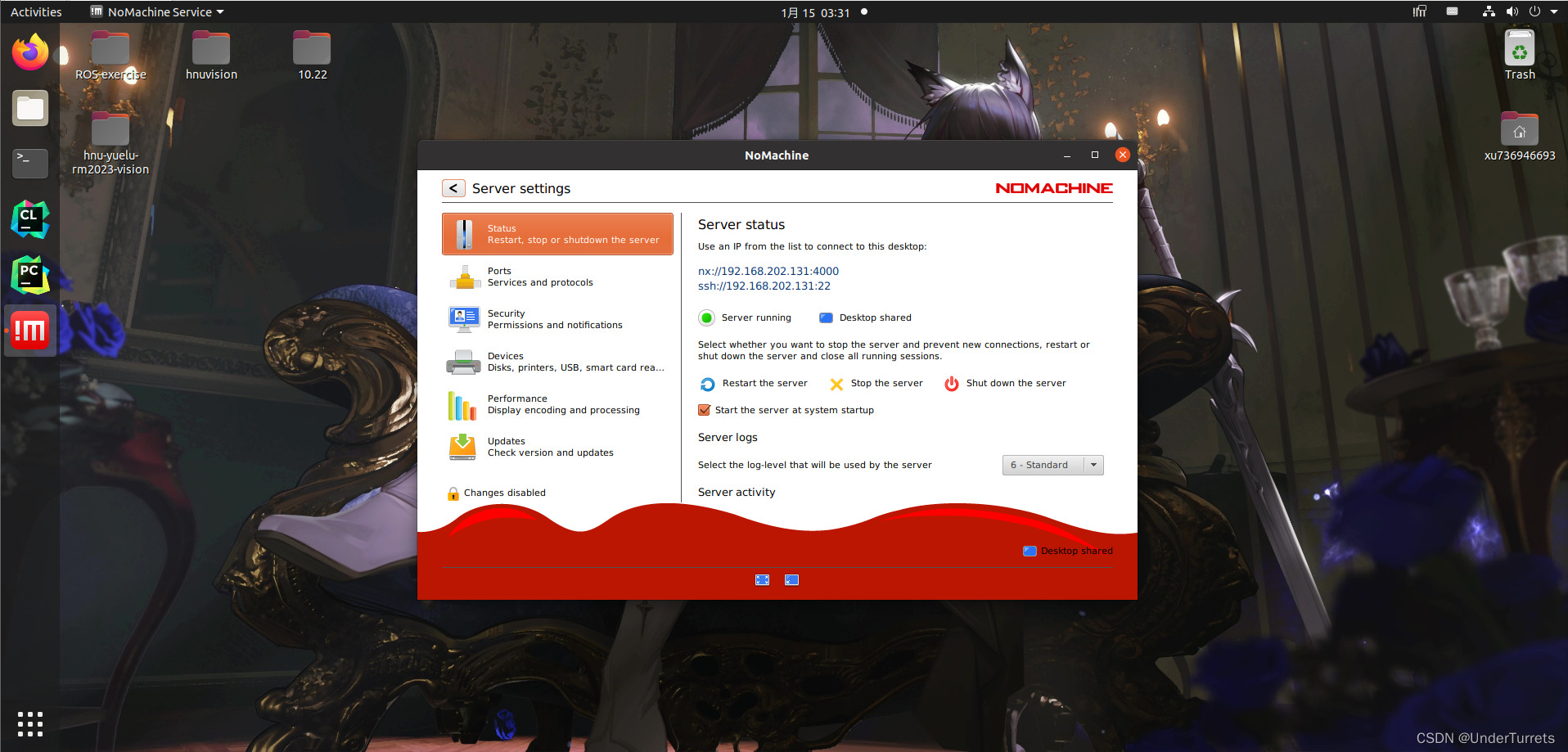Click the Updates download arrow icon
This screenshot has height=752, width=1568.
[x=462, y=447]
